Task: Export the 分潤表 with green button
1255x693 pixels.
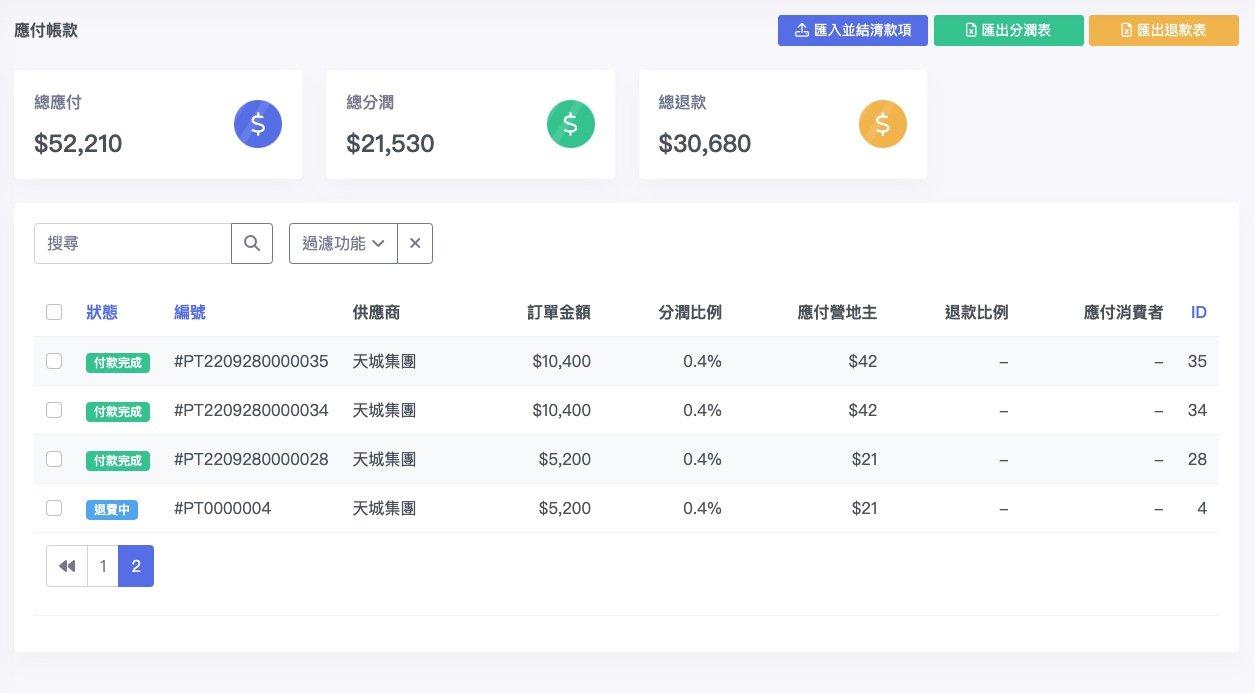Action: pos(1008,30)
